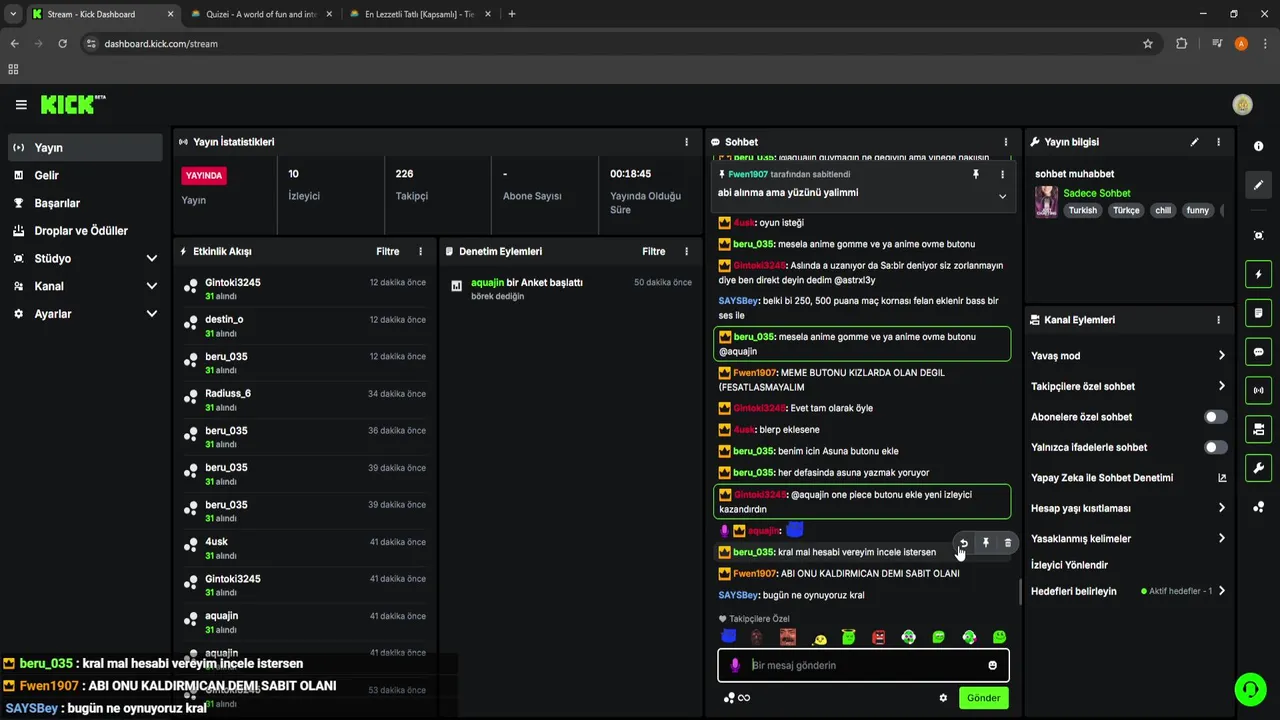
Task: Open Gelir in the left sidebar
Action: click(85, 175)
